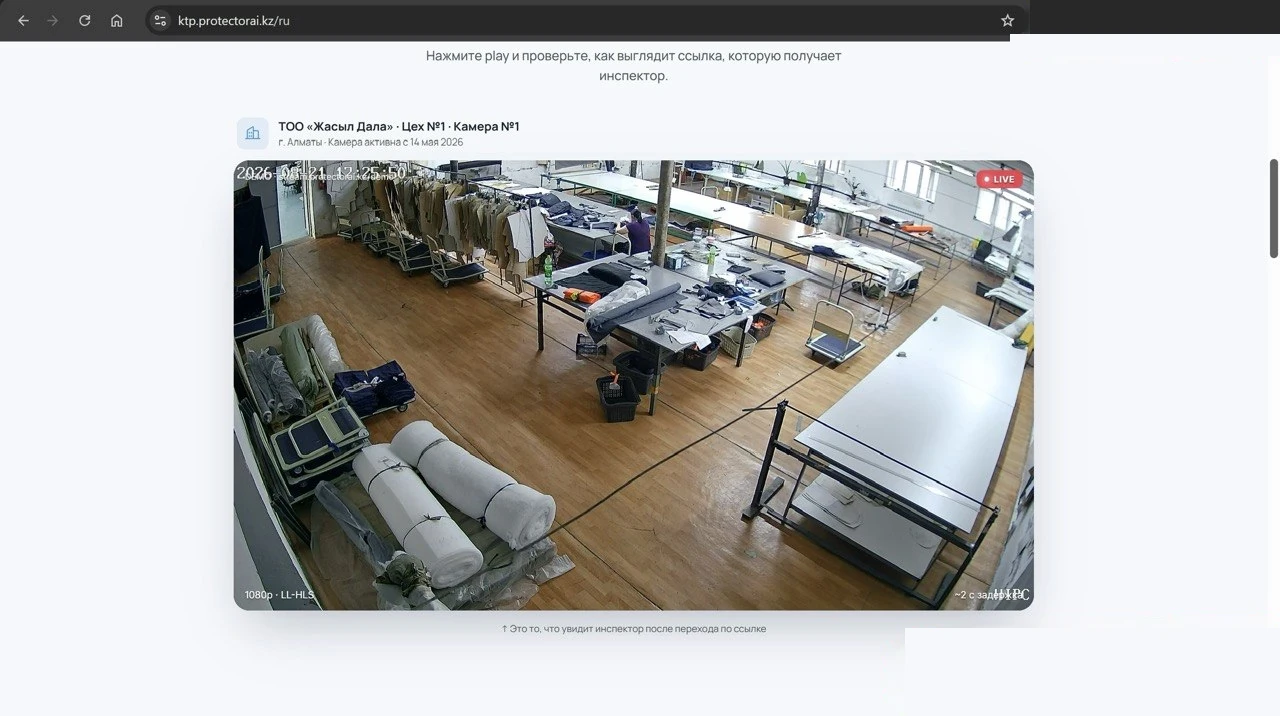Viewport: 1280px width, 716px height.
Task: Click the "1080p · LL-HLS" quality label
Action: pyautogui.click(x=279, y=595)
